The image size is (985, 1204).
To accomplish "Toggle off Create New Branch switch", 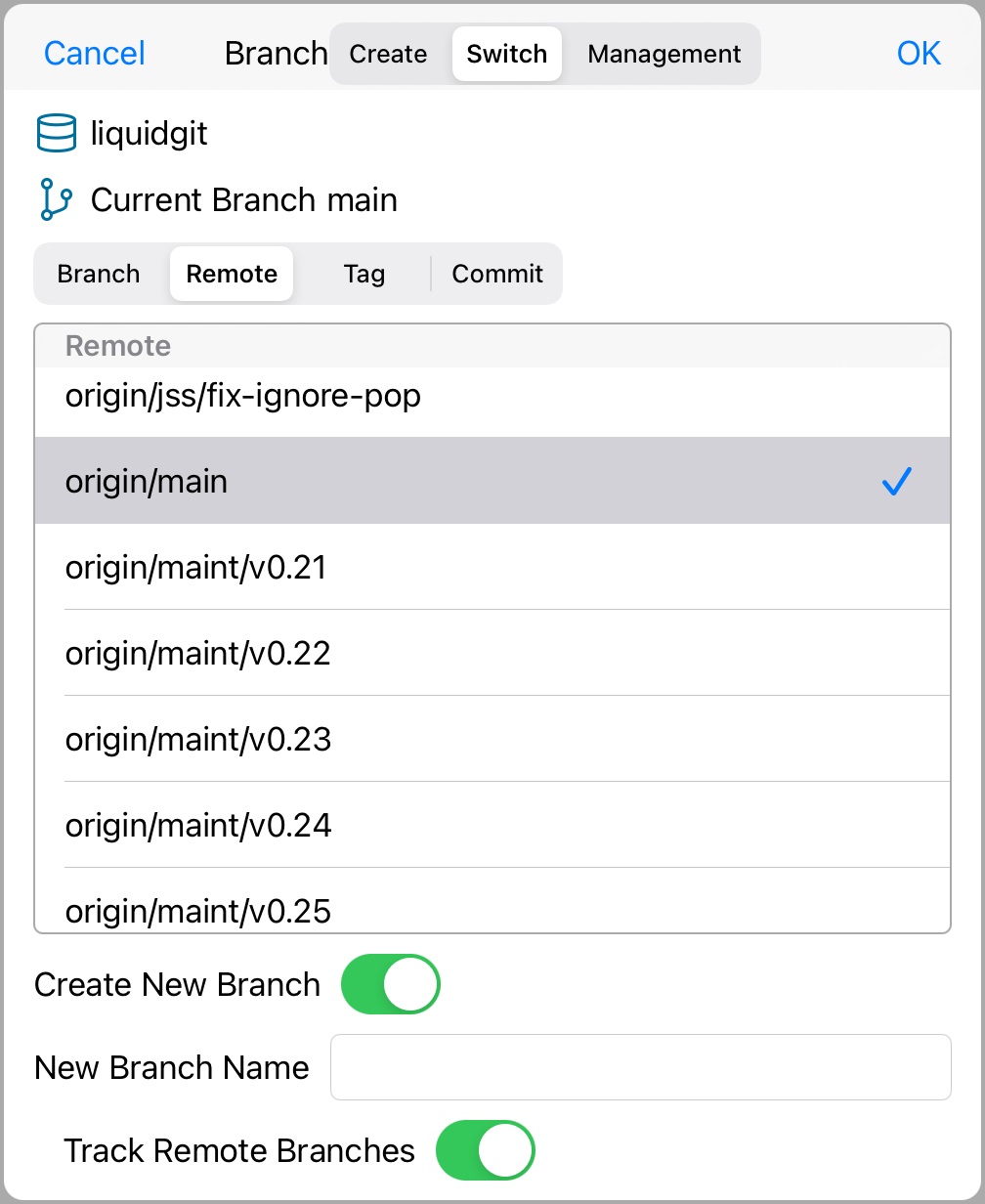I will [x=391, y=984].
